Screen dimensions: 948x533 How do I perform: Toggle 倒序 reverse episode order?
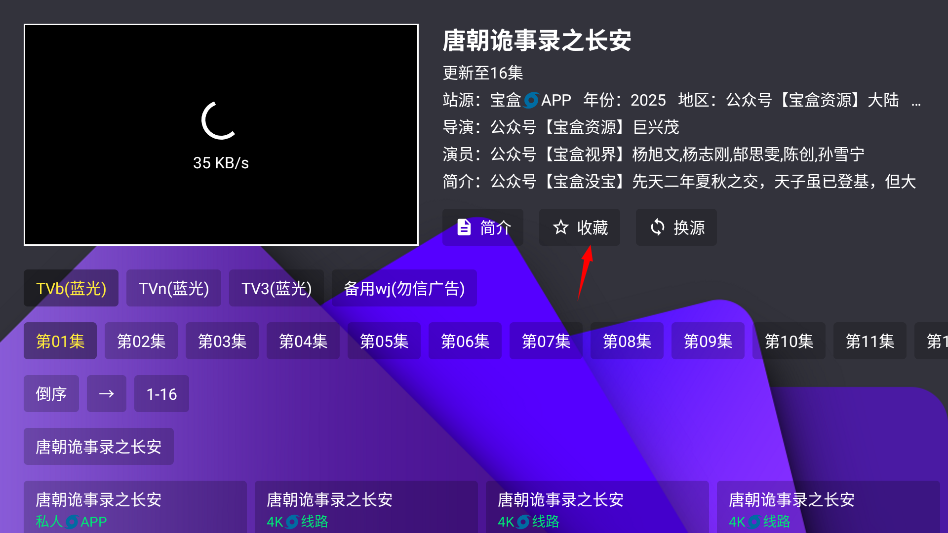pyautogui.click(x=51, y=394)
